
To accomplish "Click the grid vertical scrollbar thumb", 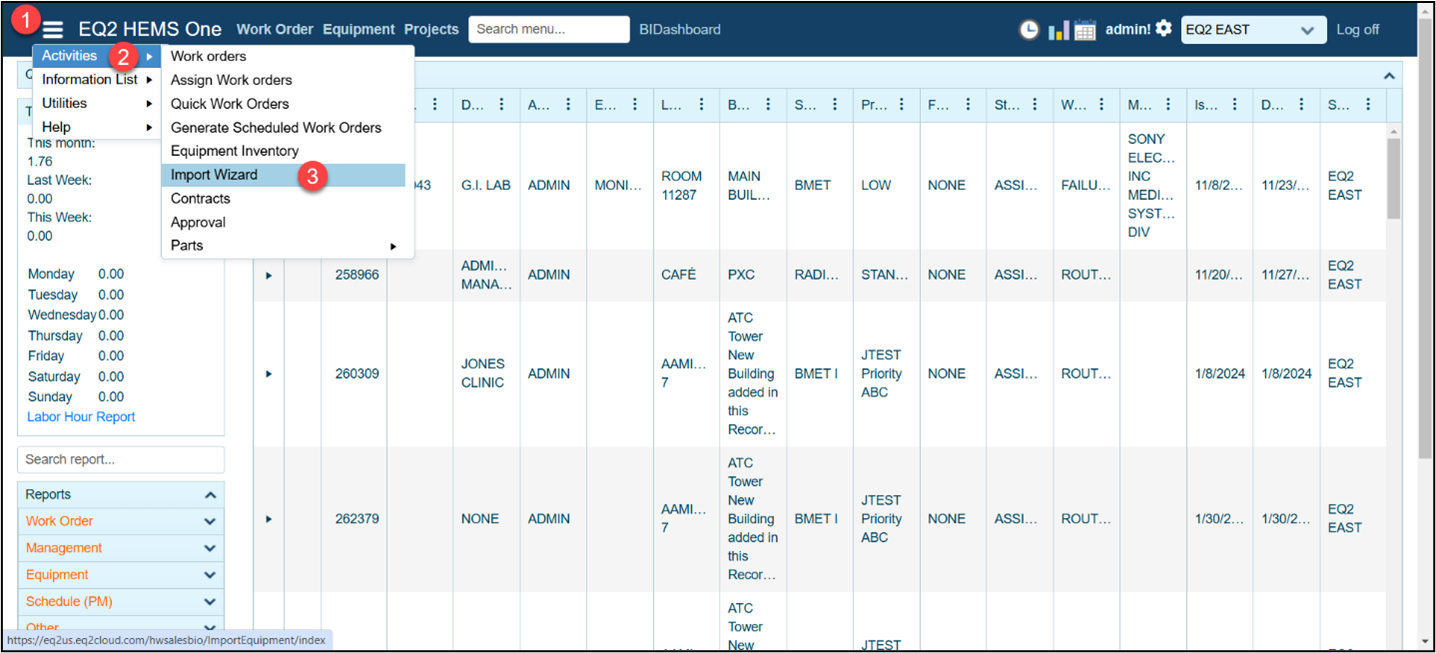I will (1393, 178).
